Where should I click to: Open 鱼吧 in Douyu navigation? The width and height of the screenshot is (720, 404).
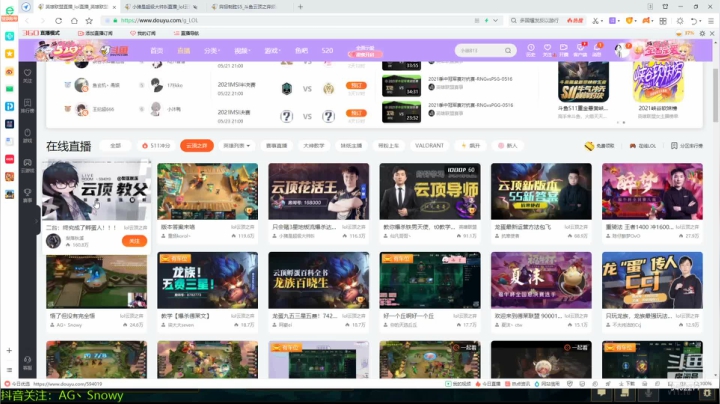301,50
